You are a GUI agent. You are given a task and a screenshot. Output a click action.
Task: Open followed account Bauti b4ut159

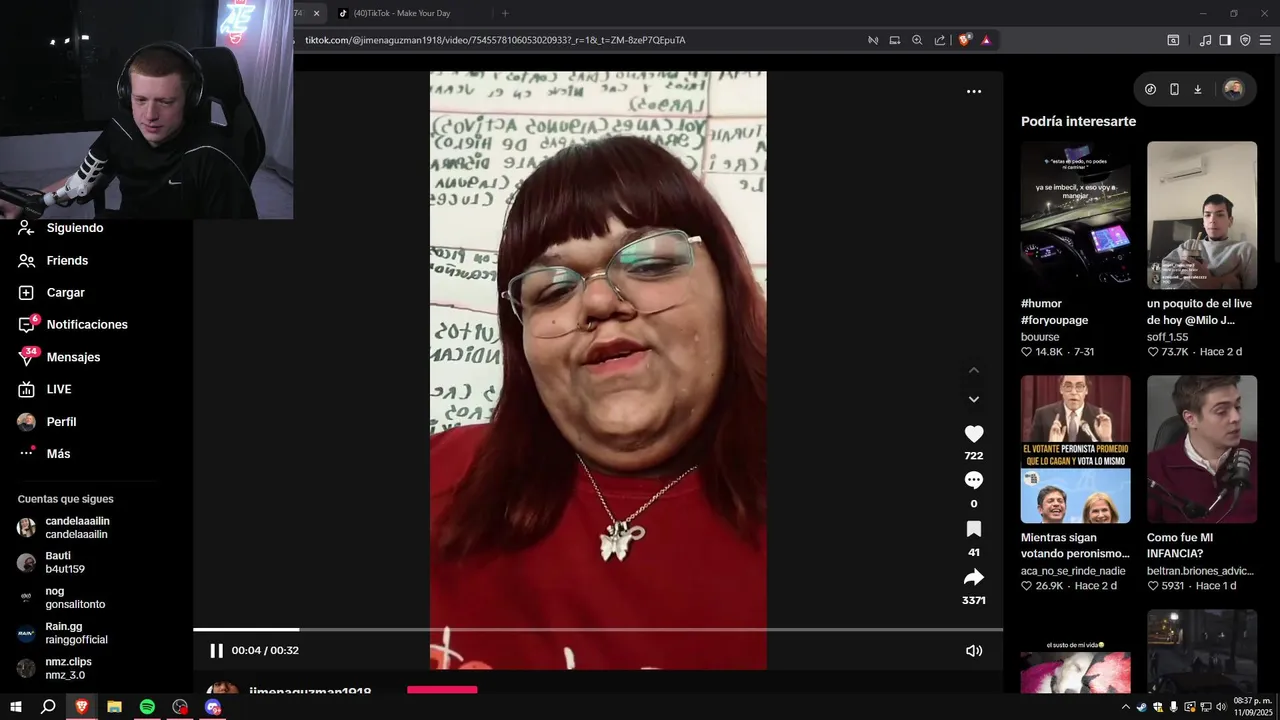coord(64,563)
